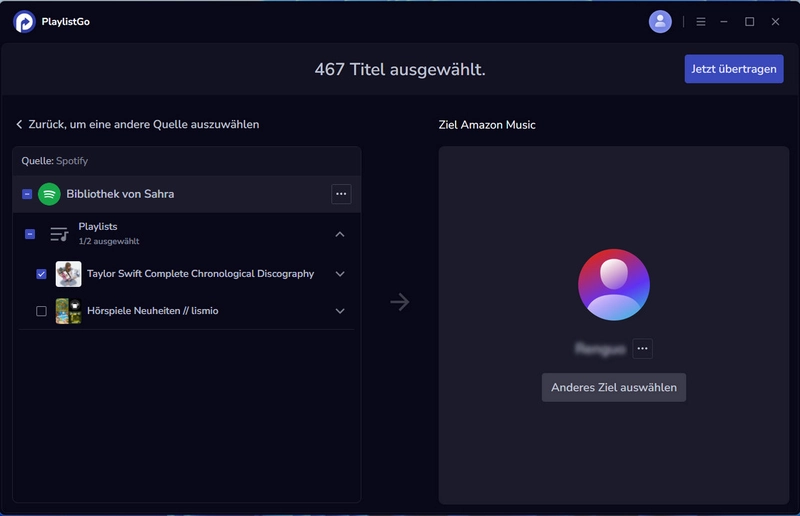Click the Spotify logo icon
800x516 pixels.
(x=49, y=194)
